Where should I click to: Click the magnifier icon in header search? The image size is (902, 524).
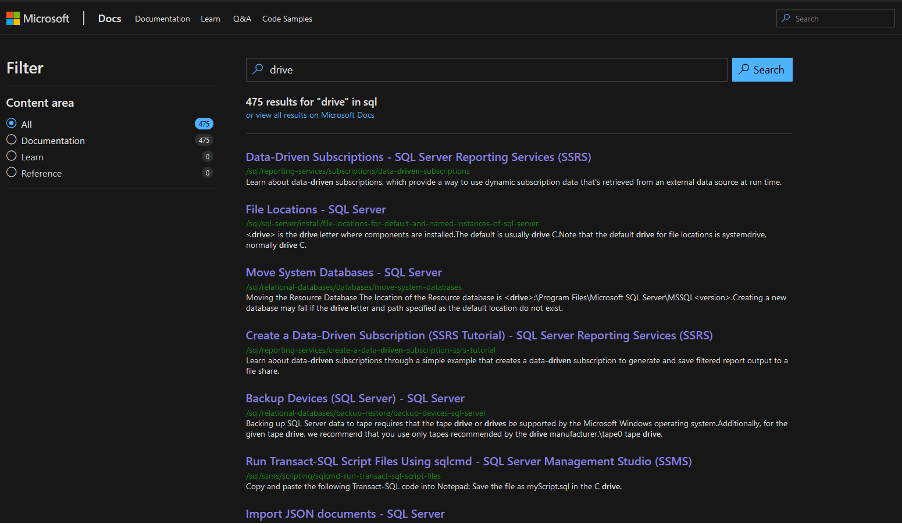click(786, 18)
